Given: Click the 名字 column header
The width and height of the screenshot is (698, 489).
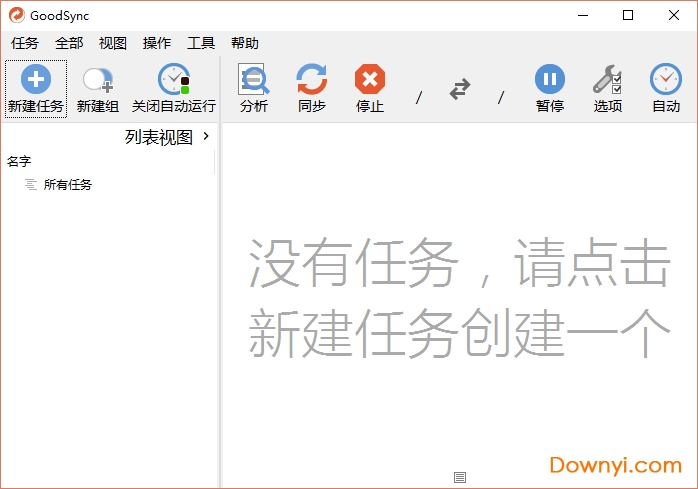Looking at the screenshot, I should point(20,161).
